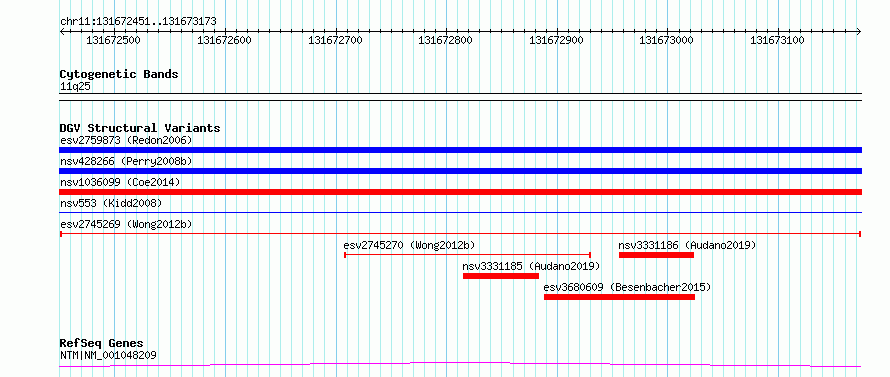Select the RefSeq Genes track title
Screen dimensions: 890x377
click(x=102, y=344)
